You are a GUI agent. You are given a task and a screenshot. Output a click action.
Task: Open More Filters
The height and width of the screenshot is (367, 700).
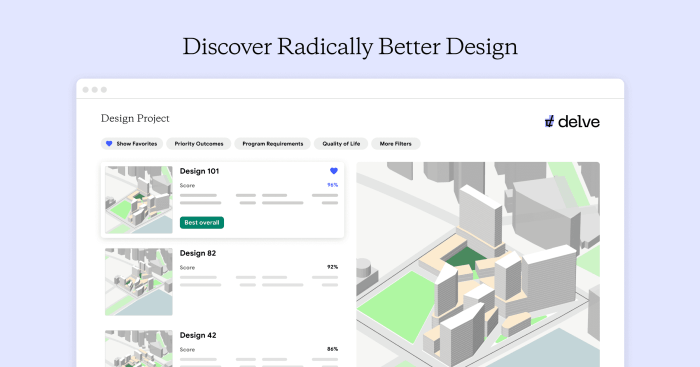pos(396,144)
